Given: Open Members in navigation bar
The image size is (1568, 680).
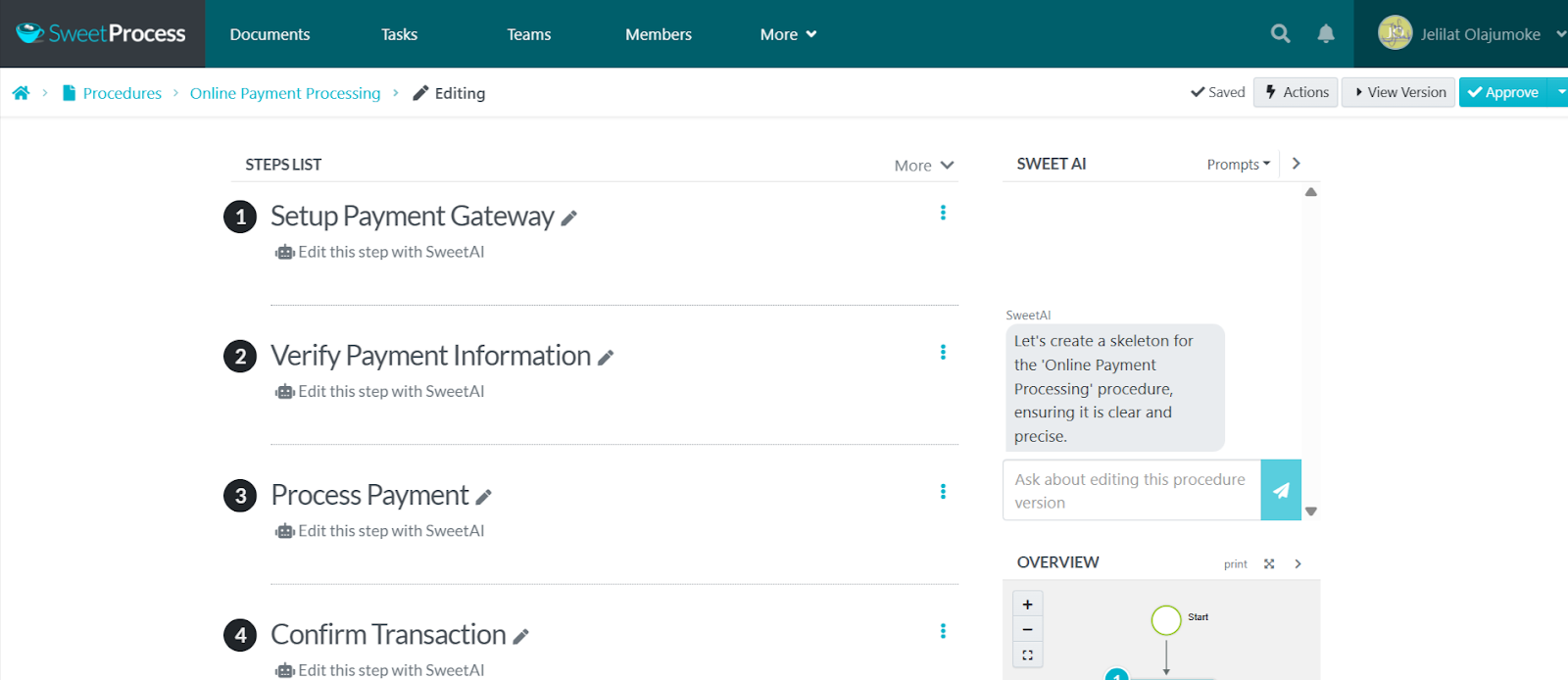Looking at the screenshot, I should pos(659,34).
